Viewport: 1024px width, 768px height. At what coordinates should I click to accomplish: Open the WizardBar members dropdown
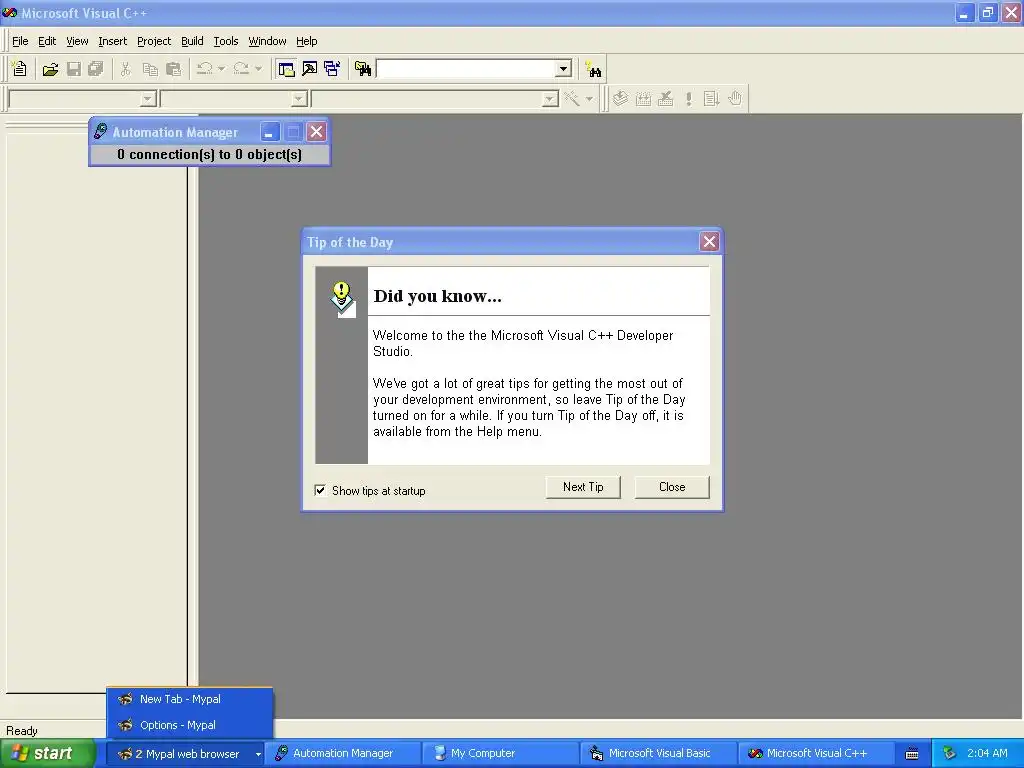point(551,99)
